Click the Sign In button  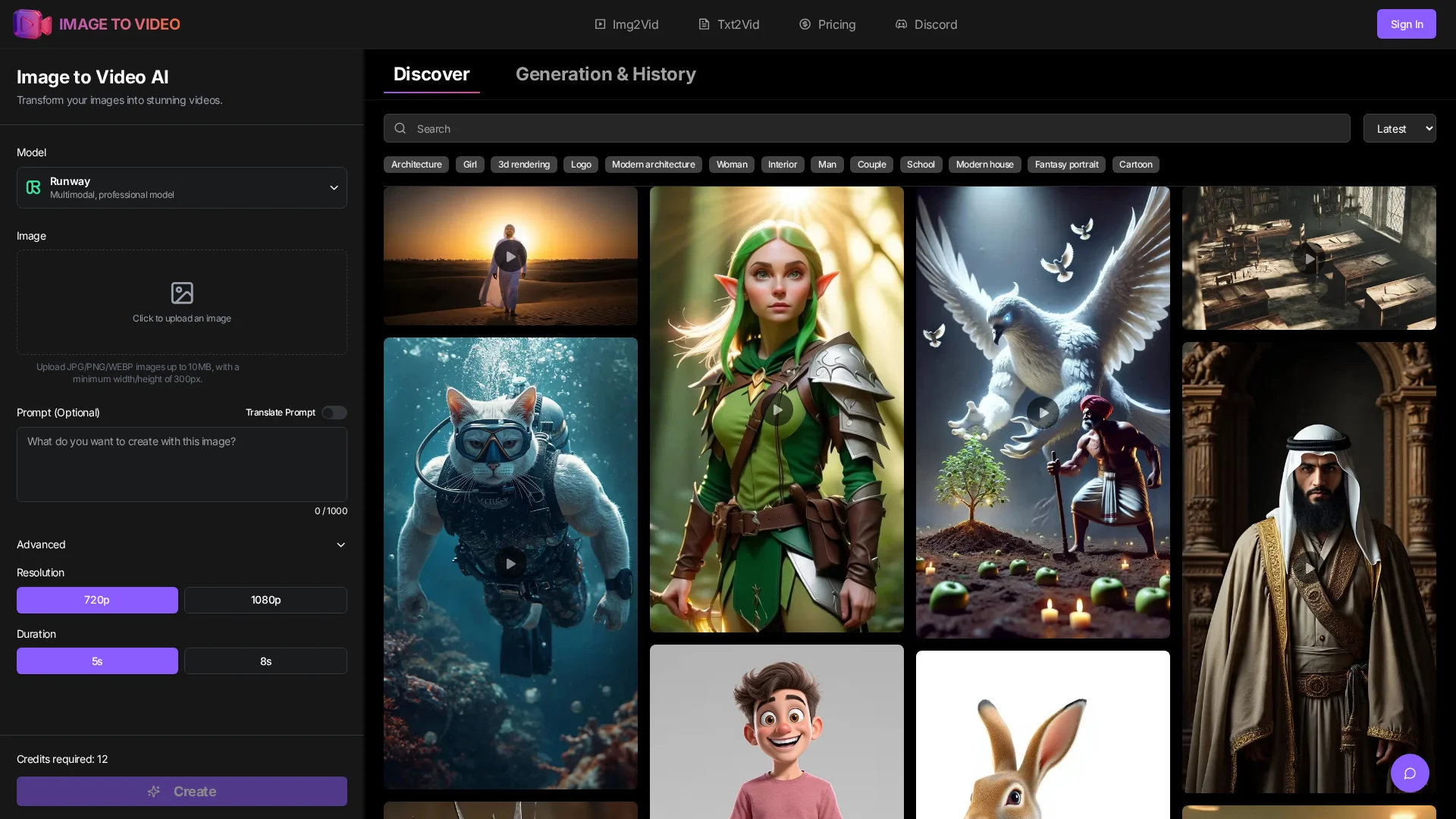point(1406,24)
